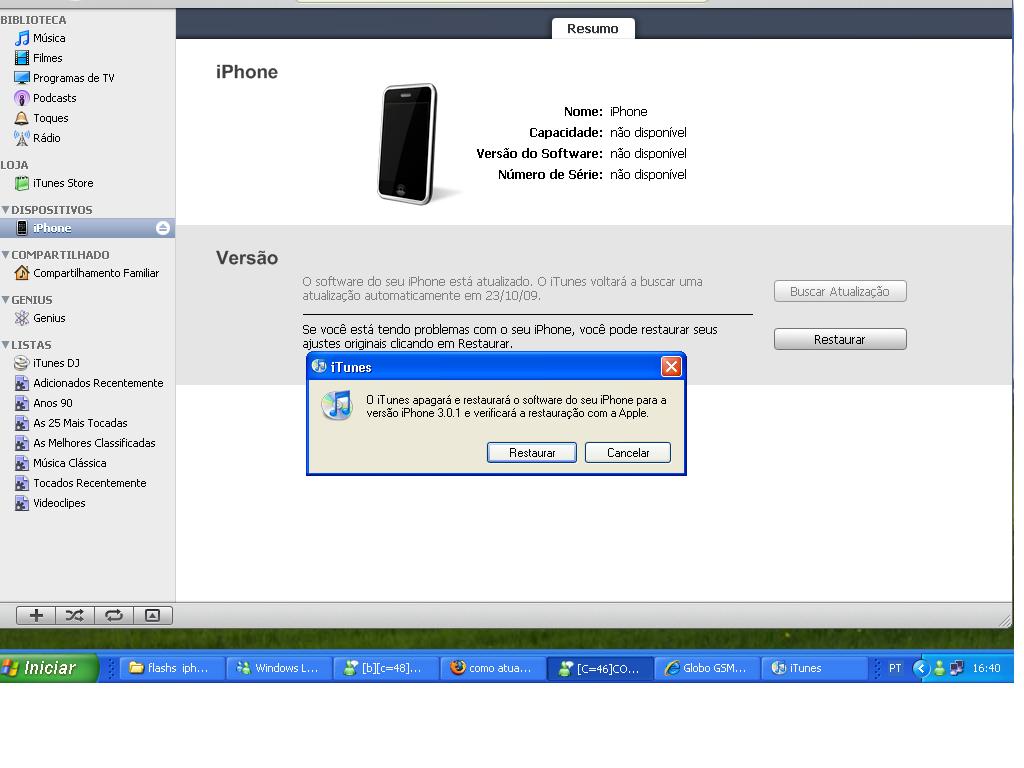Switch to como atua... Firefox taskbar item
This screenshot has height=768, width=1024.
coord(494,668)
